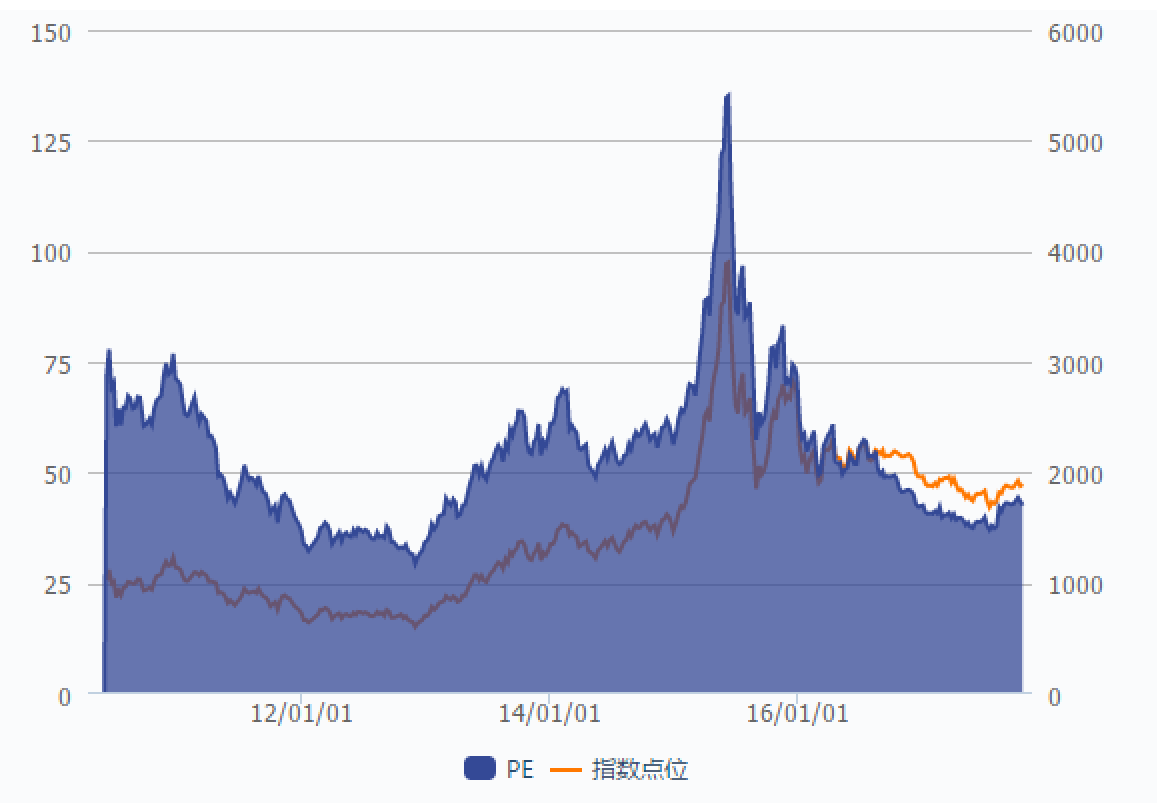Select the 16/01/01 x-axis date label

coord(798,714)
